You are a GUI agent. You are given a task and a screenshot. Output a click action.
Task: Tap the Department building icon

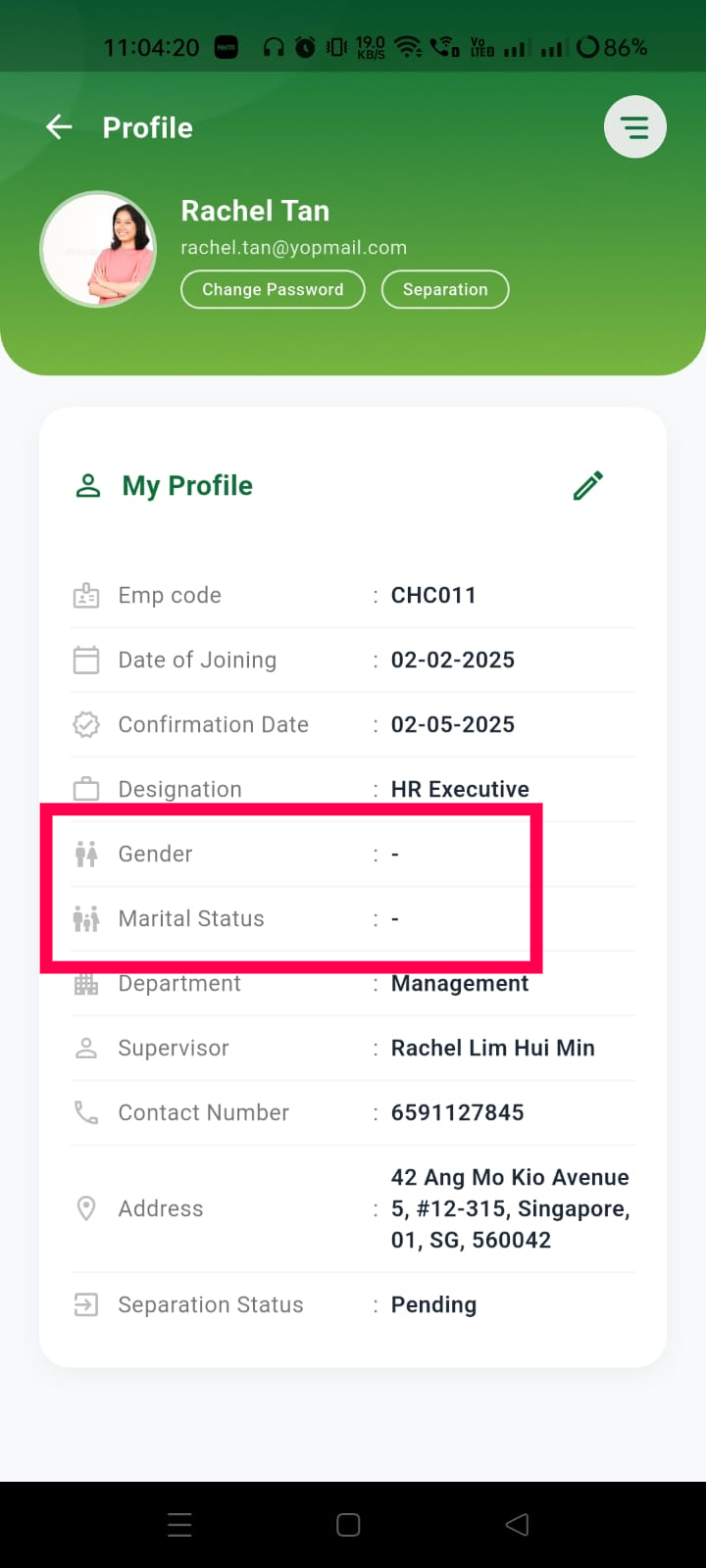(86, 984)
